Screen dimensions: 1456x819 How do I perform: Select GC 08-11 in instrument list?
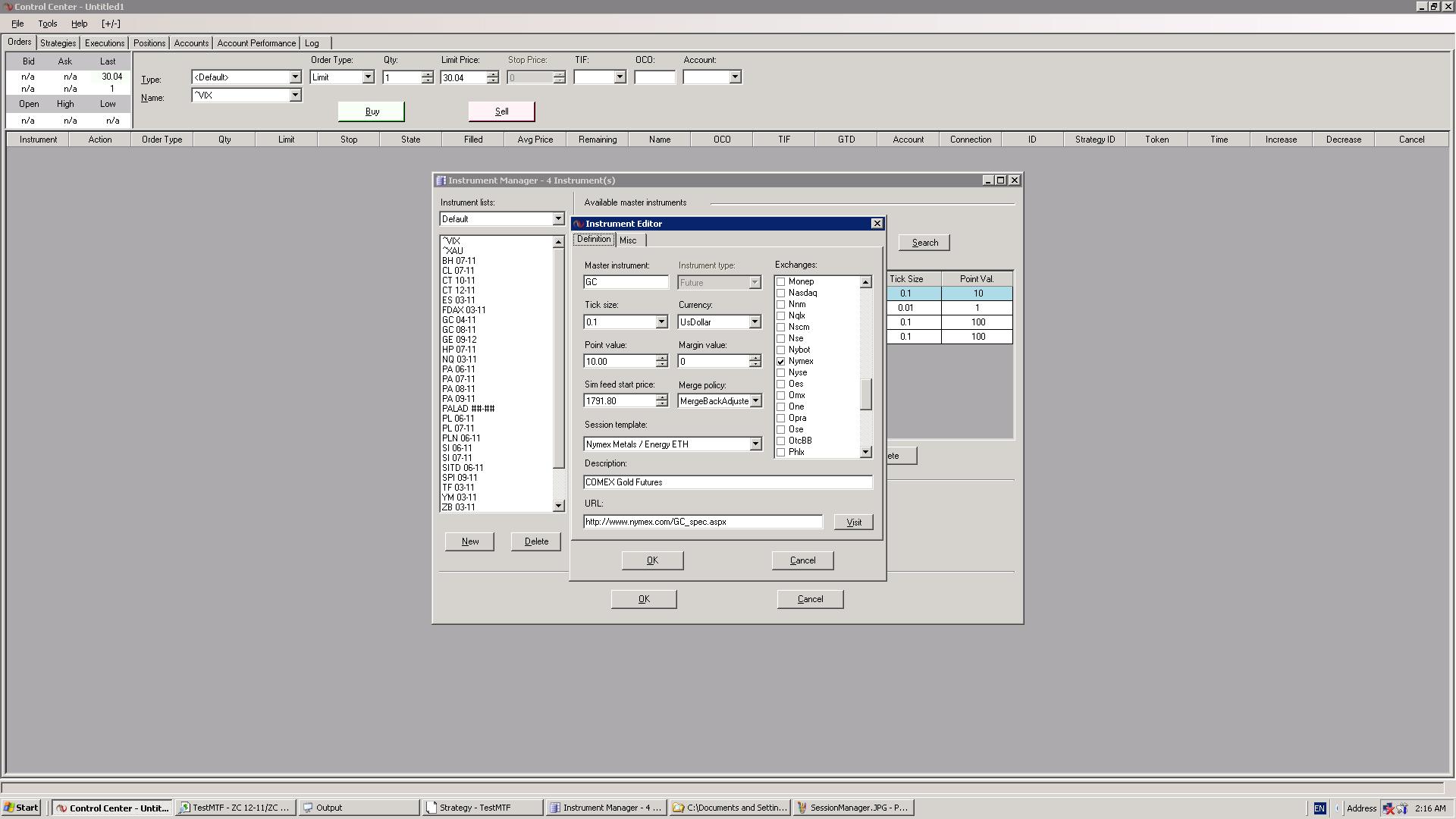coord(459,330)
